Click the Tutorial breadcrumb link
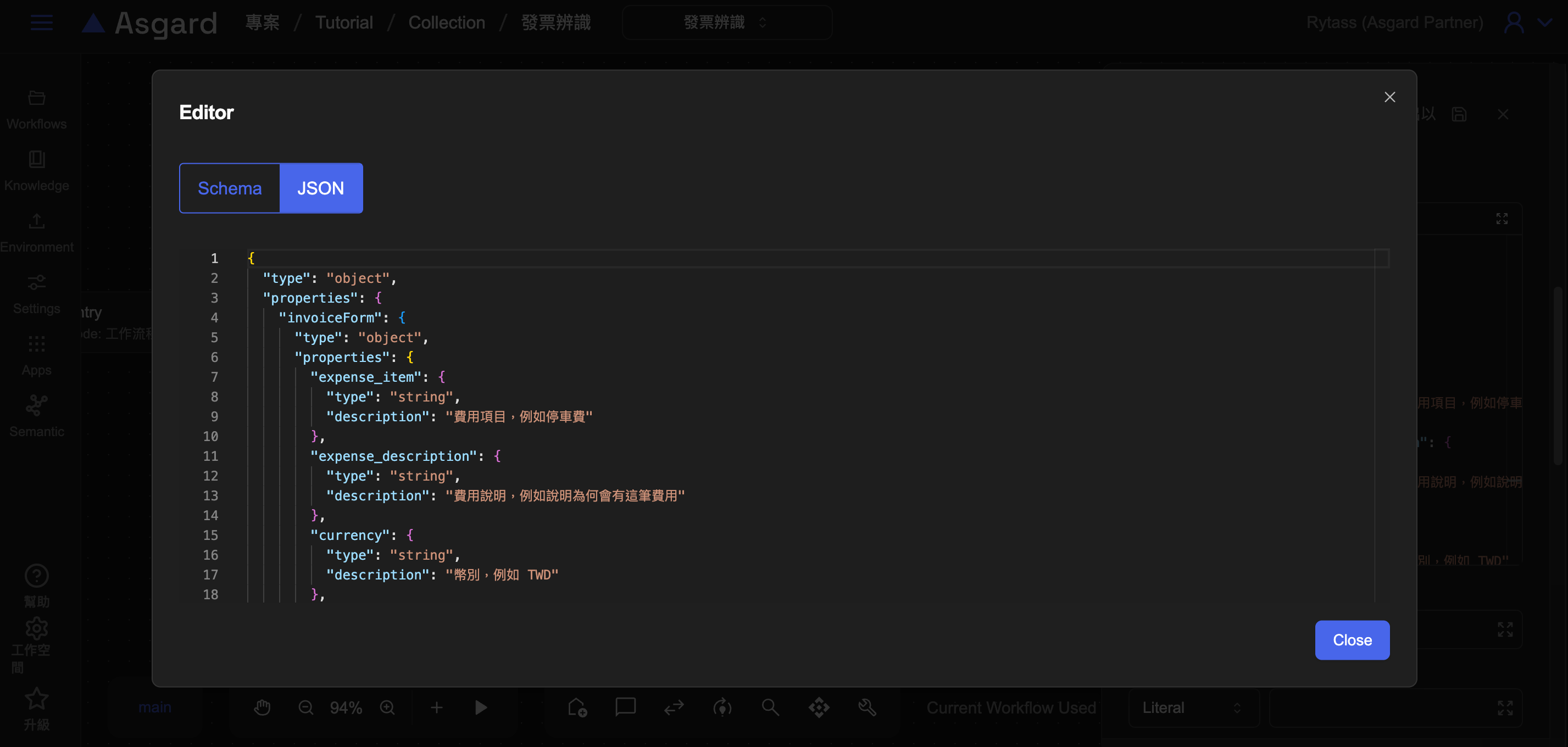The width and height of the screenshot is (1568, 747). (x=343, y=23)
